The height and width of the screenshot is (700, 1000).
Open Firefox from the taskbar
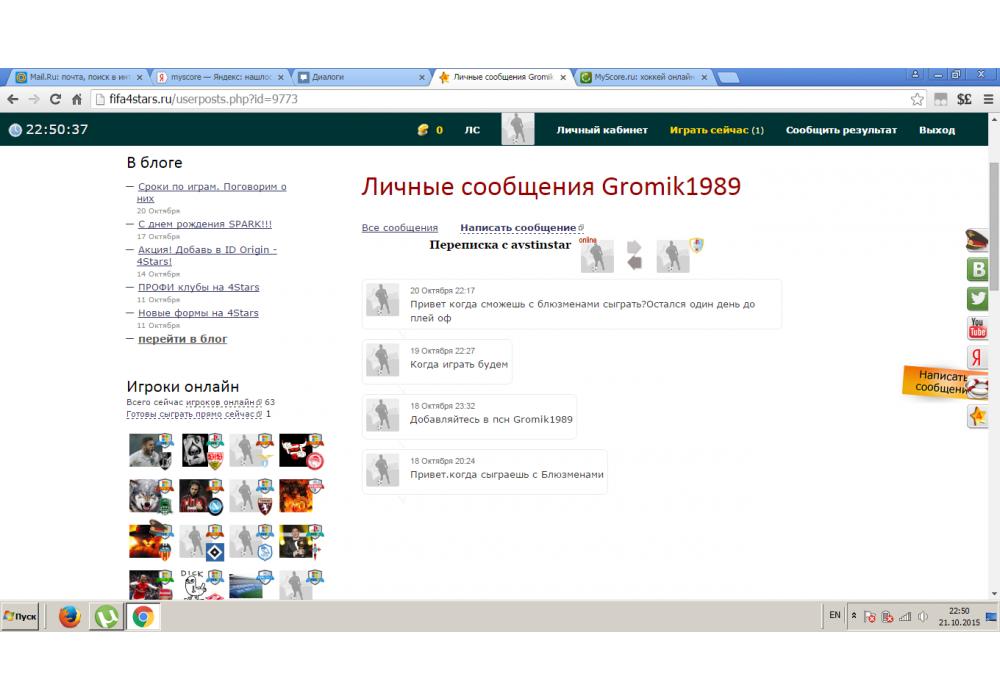(x=69, y=617)
